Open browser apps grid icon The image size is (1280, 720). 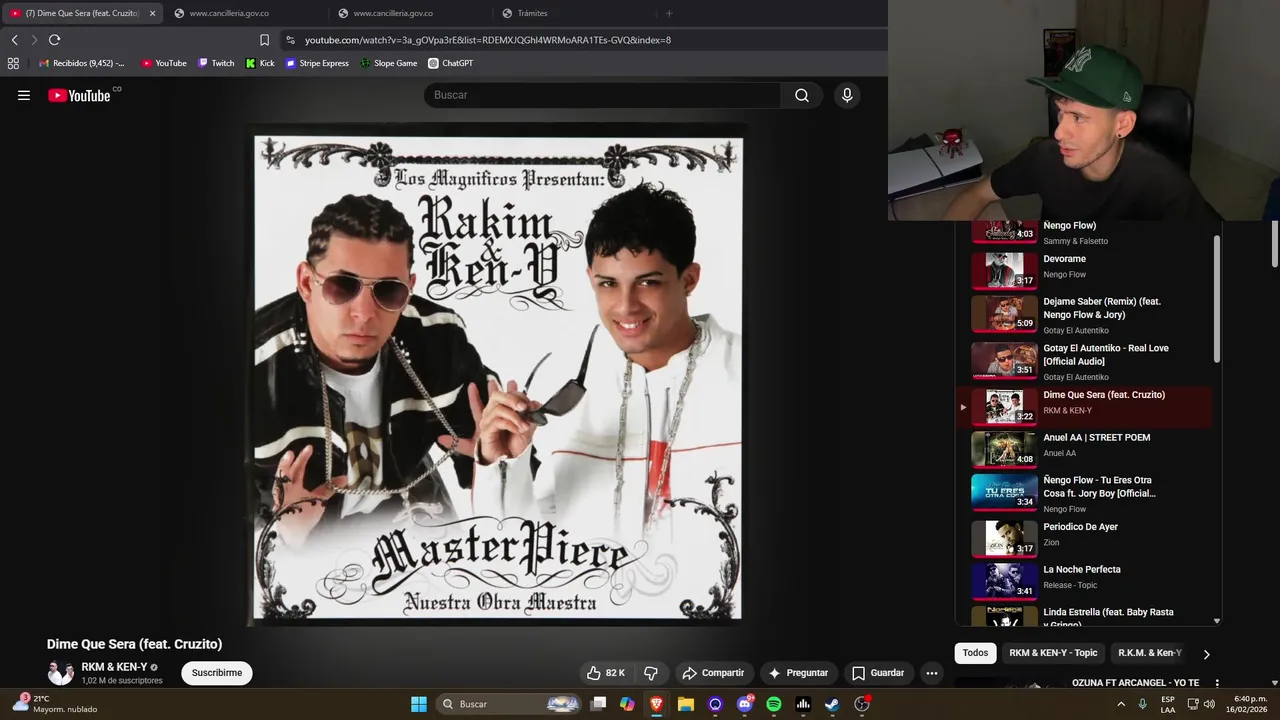coord(13,63)
